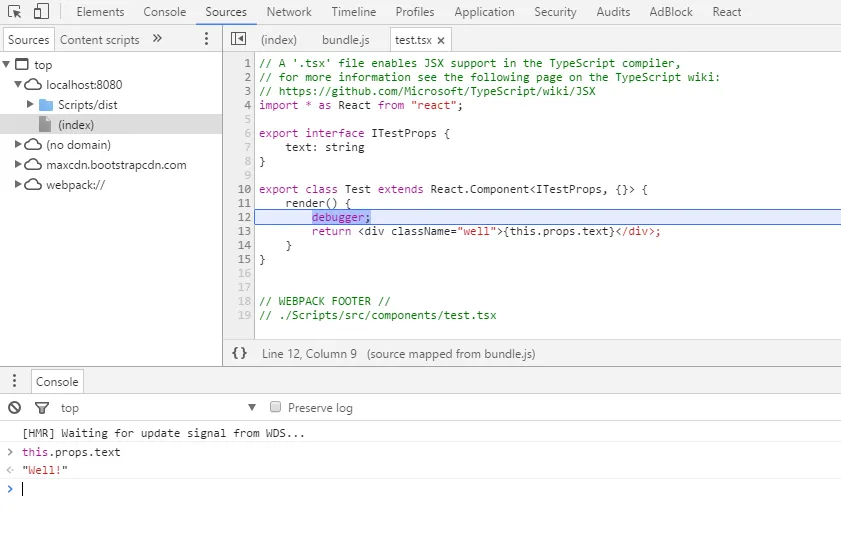Open the Network panel

click(289, 12)
